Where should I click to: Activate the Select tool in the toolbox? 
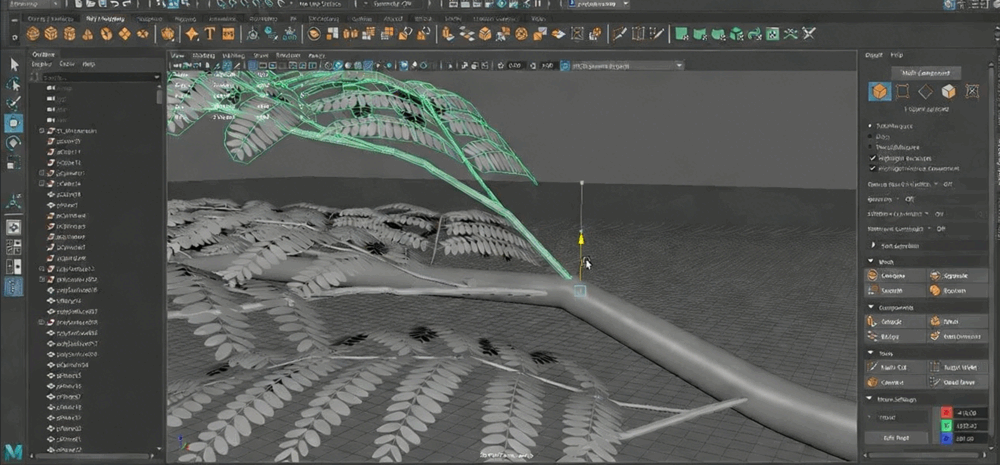(x=14, y=64)
